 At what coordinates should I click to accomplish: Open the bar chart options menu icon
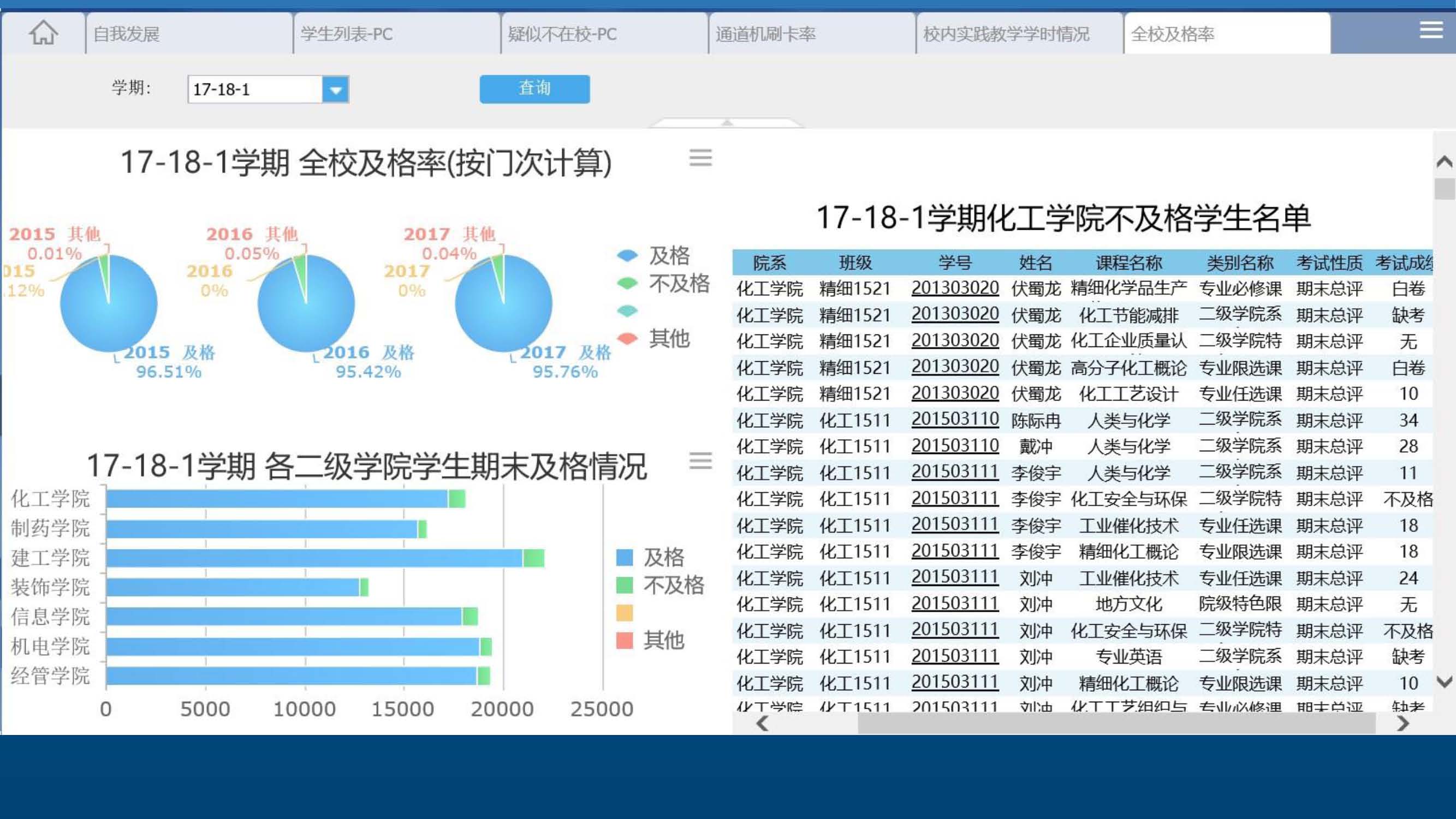[700, 461]
